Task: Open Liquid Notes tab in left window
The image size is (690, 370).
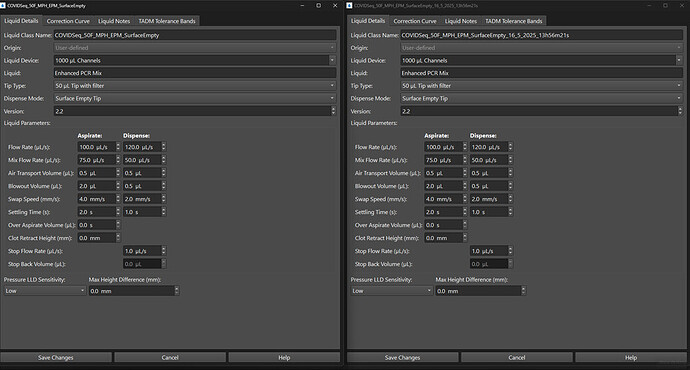Action: [x=114, y=21]
